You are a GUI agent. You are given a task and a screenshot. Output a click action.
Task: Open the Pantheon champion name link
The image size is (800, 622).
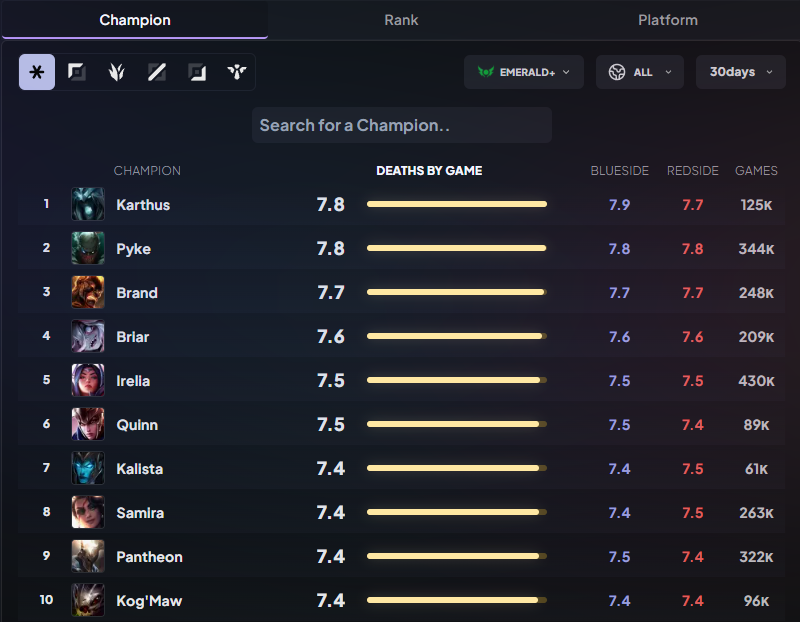(149, 557)
